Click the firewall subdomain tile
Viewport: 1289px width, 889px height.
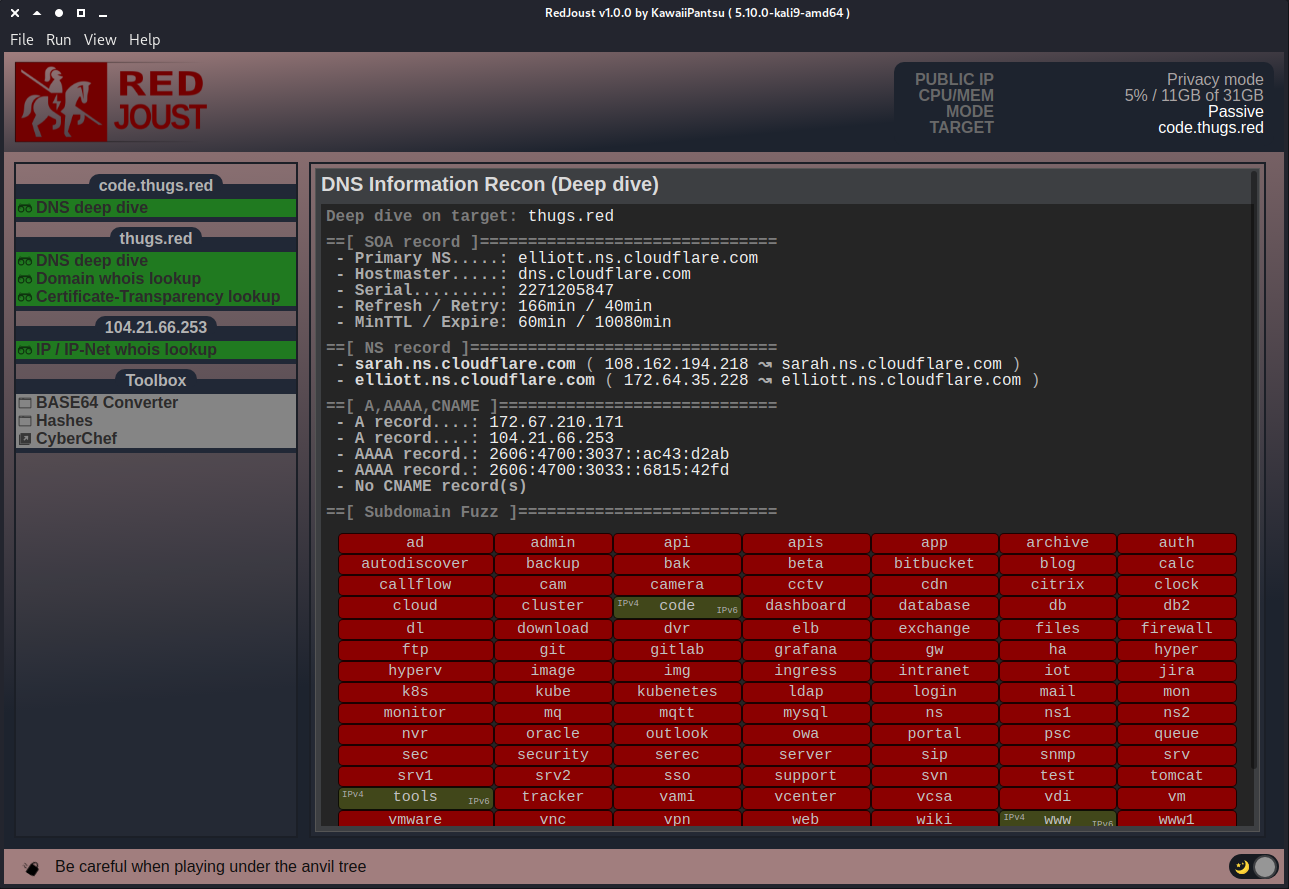pyautogui.click(x=1177, y=629)
